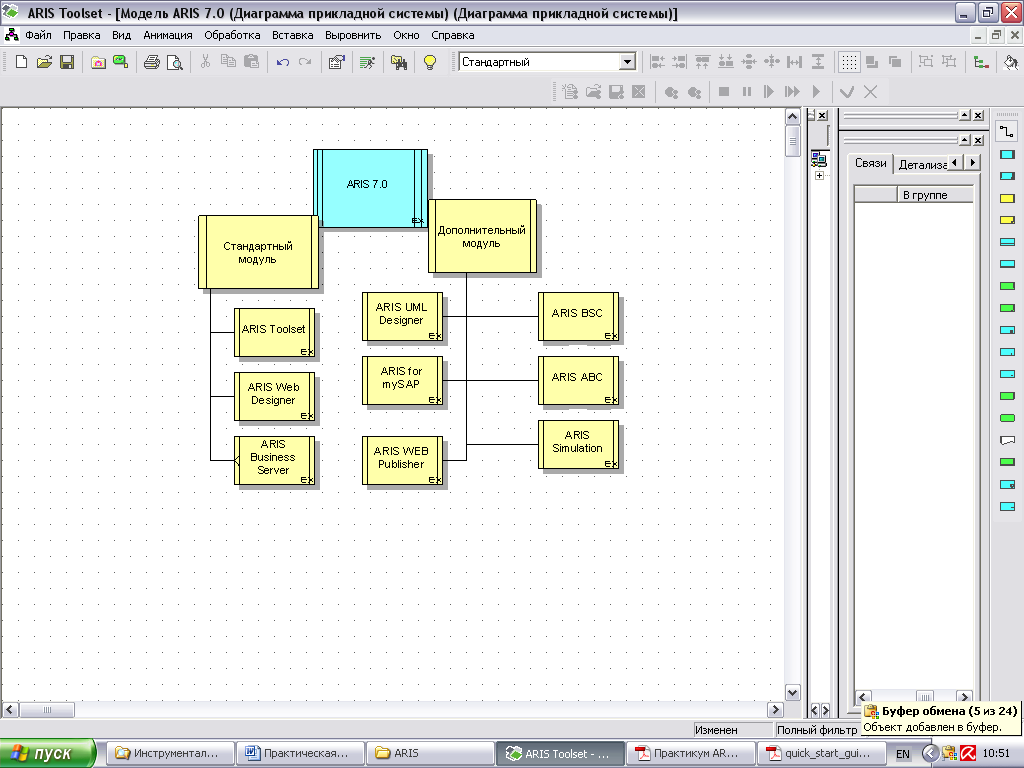Click the horizontal scrollbar right arrow of canvas

click(775, 709)
